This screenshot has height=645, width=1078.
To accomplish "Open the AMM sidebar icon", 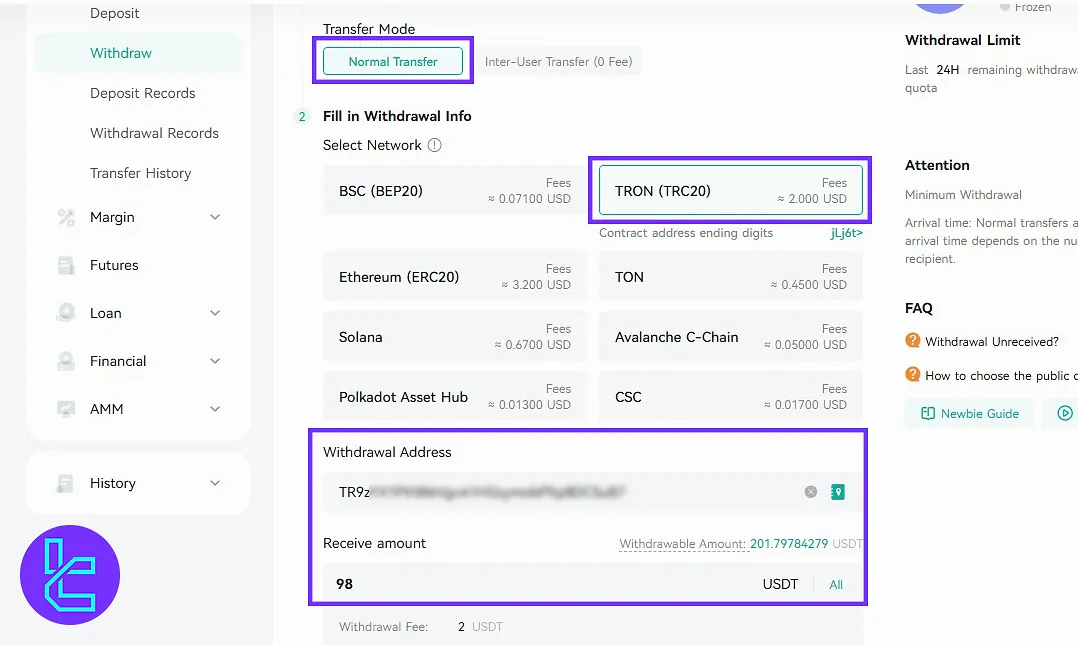I will pyautogui.click(x=66, y=409).
